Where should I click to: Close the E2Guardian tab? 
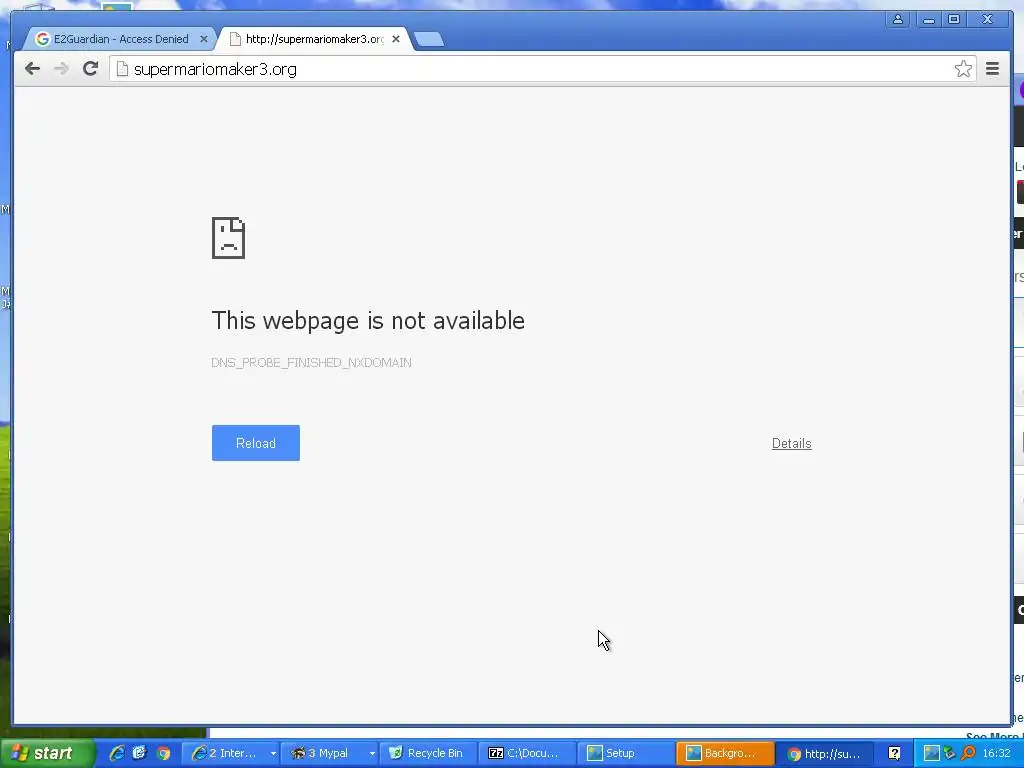(204, 39)
